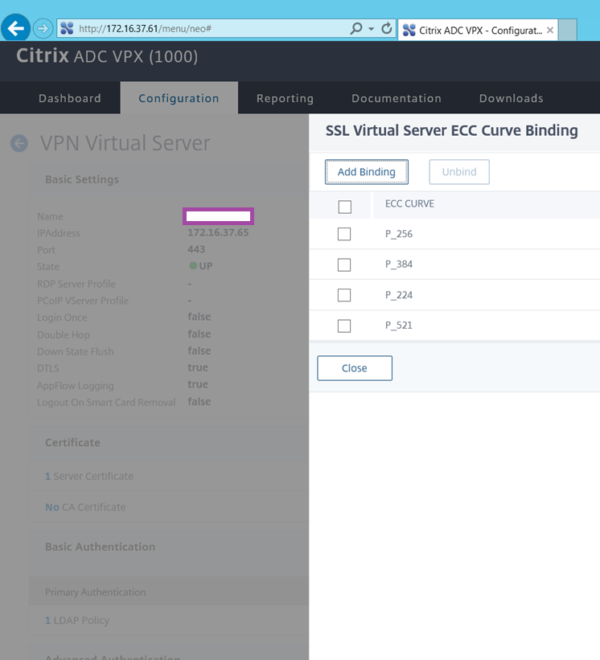Click the refresh page icon
This screenshot has width=600, height=660.
click(386, 28)
